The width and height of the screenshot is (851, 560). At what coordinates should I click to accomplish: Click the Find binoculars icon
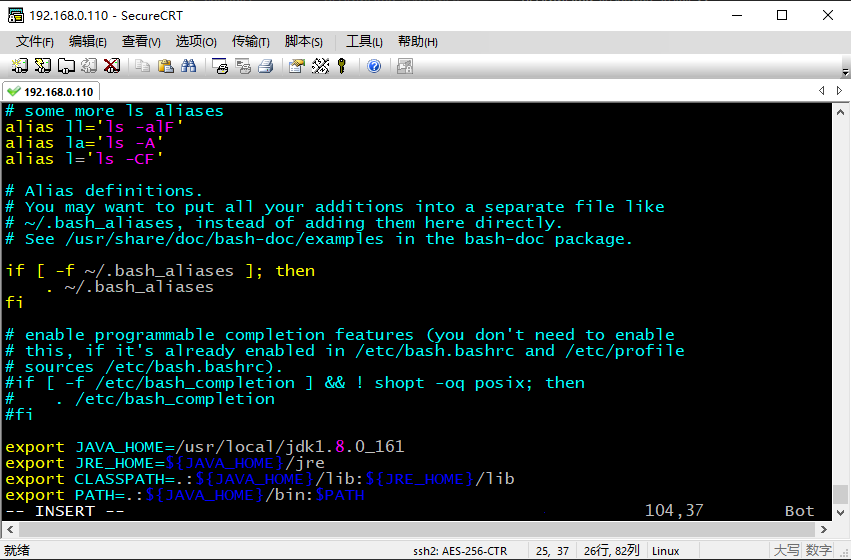pos(188,66)
